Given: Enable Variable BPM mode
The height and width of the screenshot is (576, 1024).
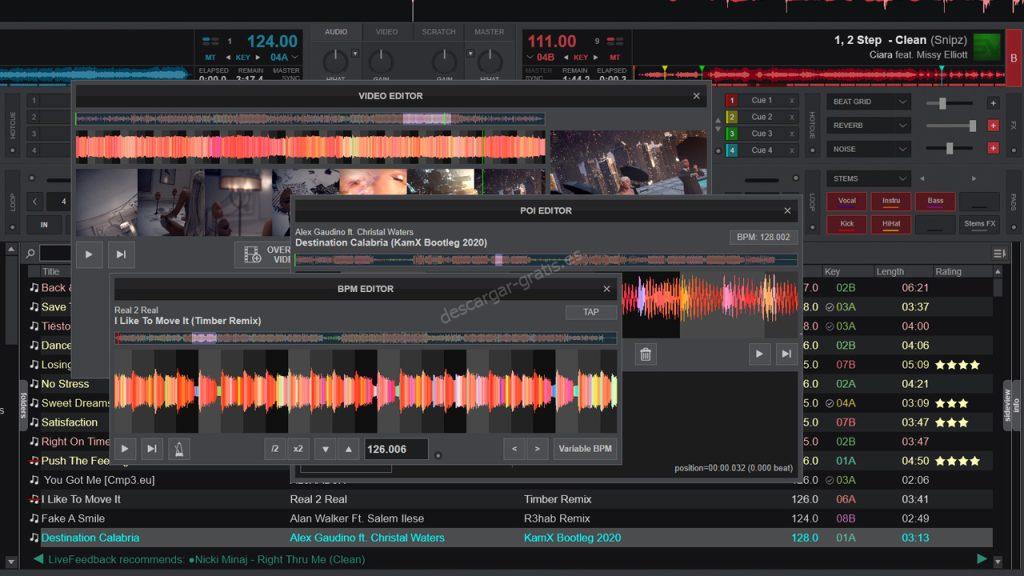Looking at the screenshot, I should point(585,448).
